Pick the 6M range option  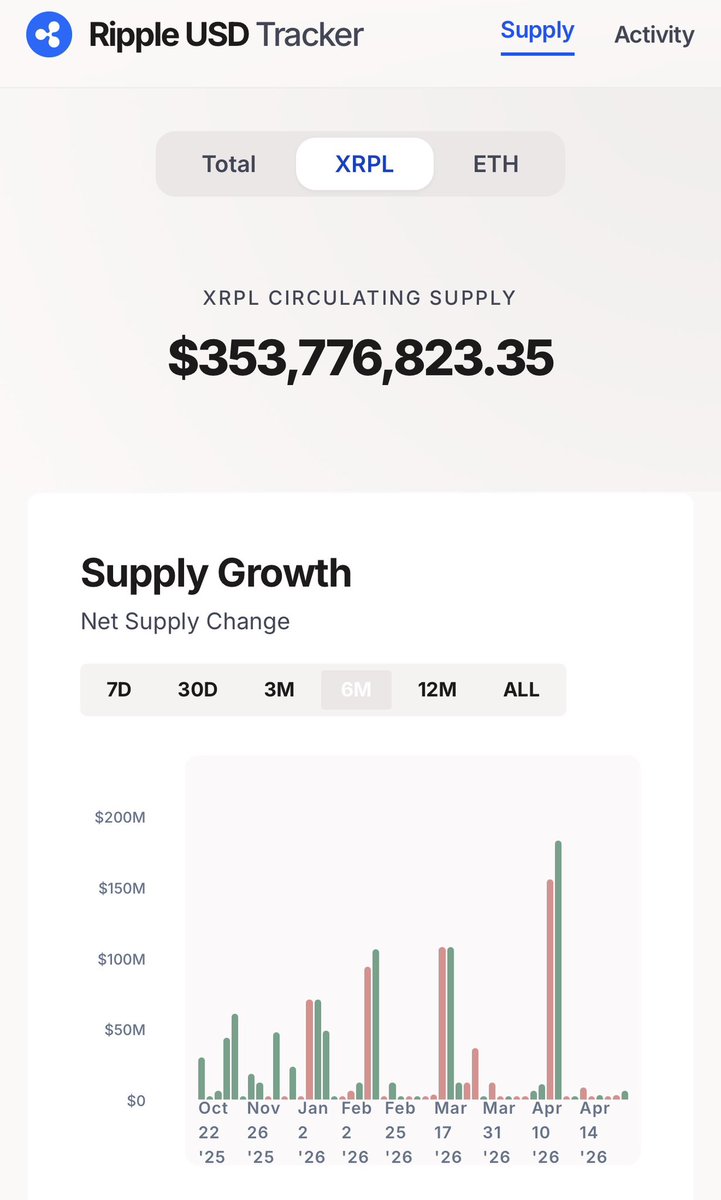point(356,690)
